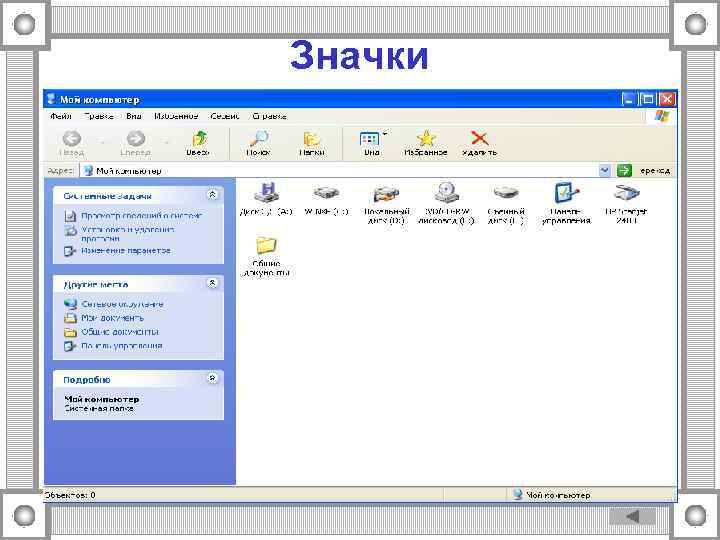Click the Windows flag logo in the menu bar
The height and width of the screenshot is (540, 720).
click(662, 116)
